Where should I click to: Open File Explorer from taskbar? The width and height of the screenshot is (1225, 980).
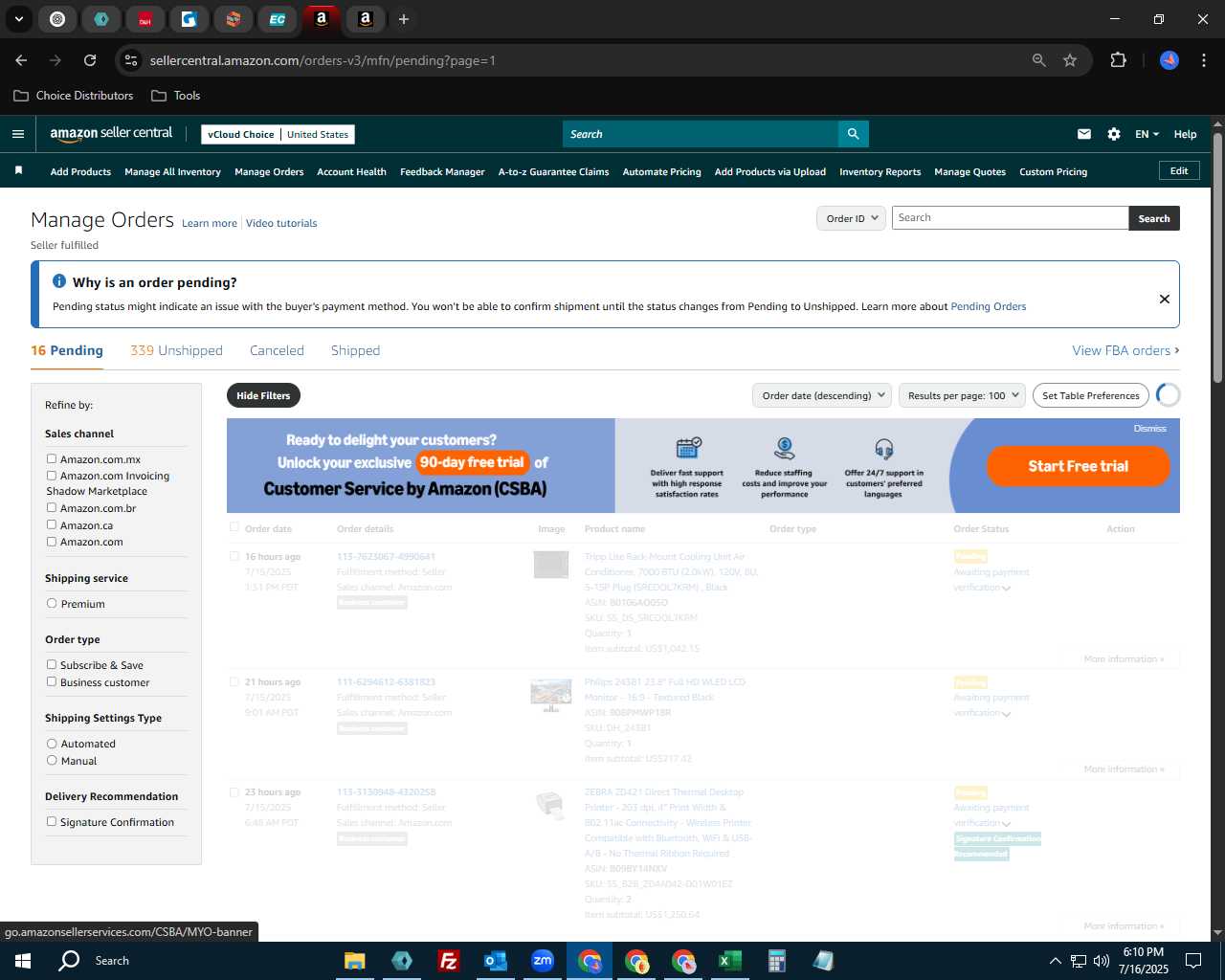coord(355,961)
